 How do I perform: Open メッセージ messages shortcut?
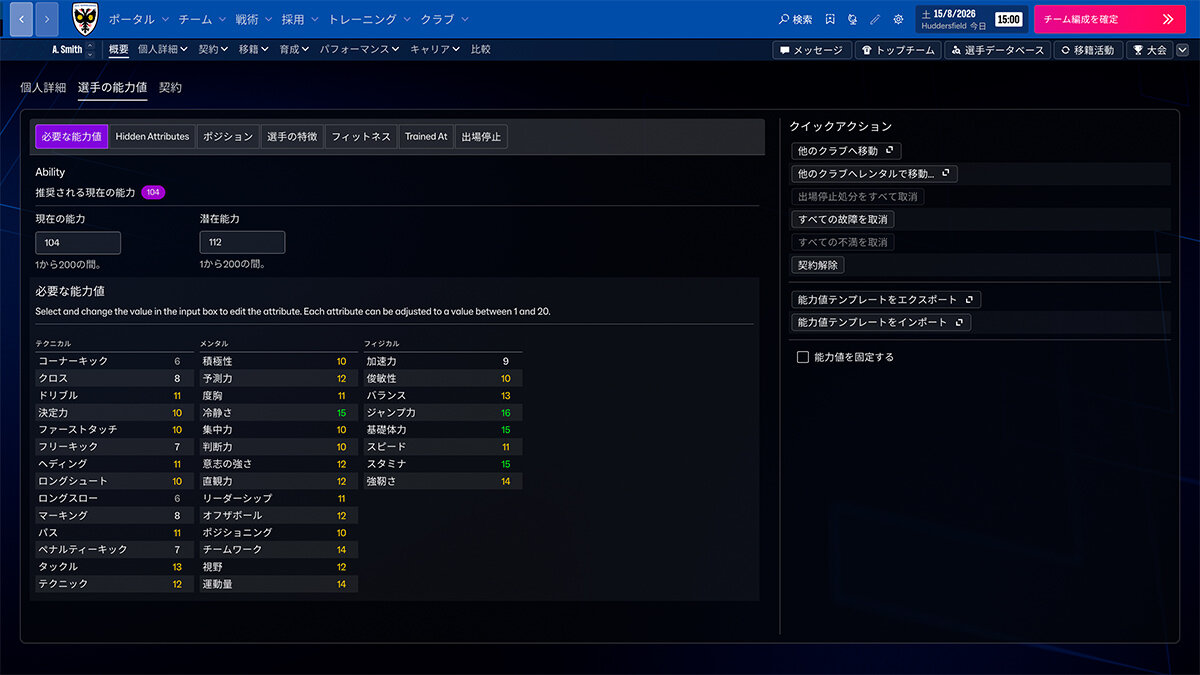(811, 50)
